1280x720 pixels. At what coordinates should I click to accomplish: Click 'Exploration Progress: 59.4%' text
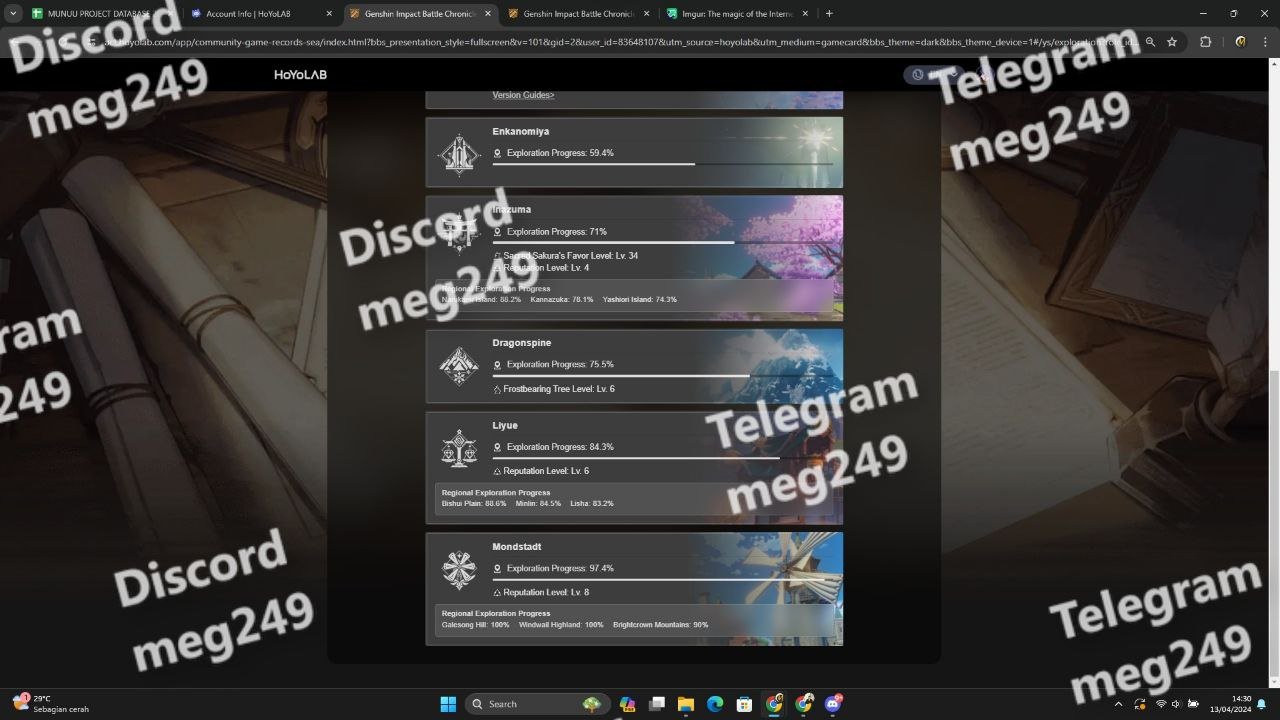coord(560,153)
